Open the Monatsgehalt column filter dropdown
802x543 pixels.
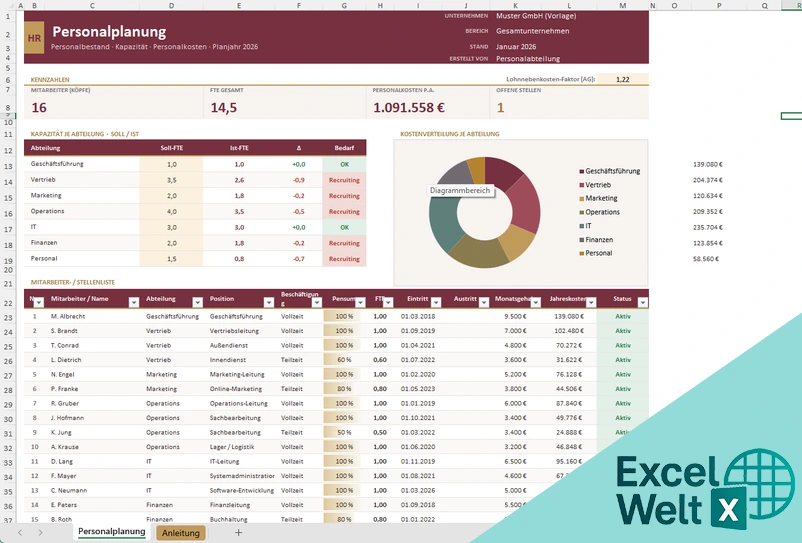[536, 303]
